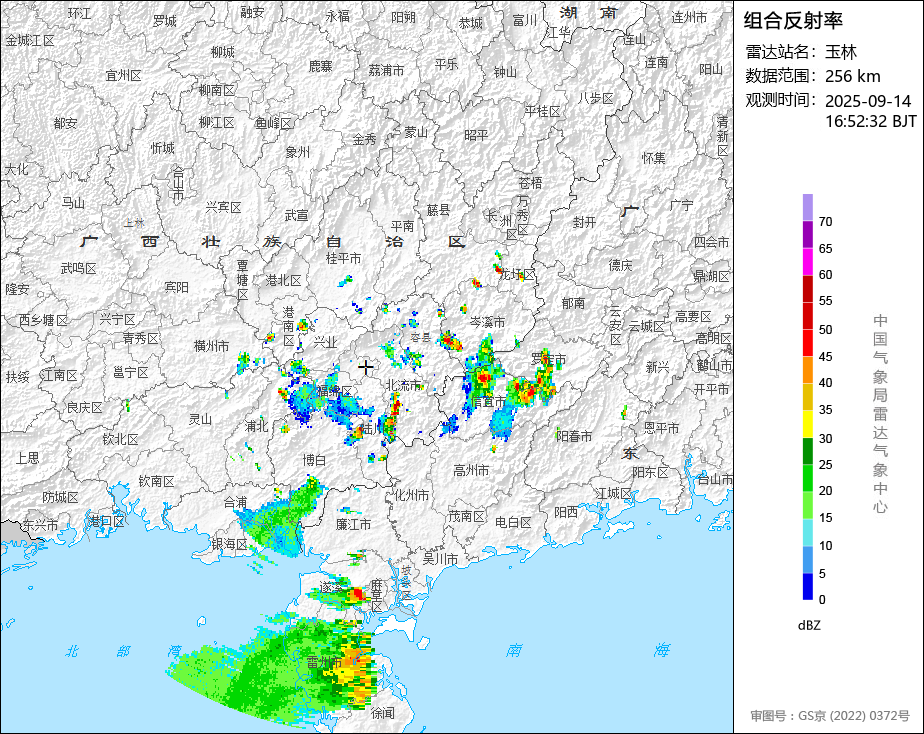
Task: Click the legend value 0
Action: (822, 600)
